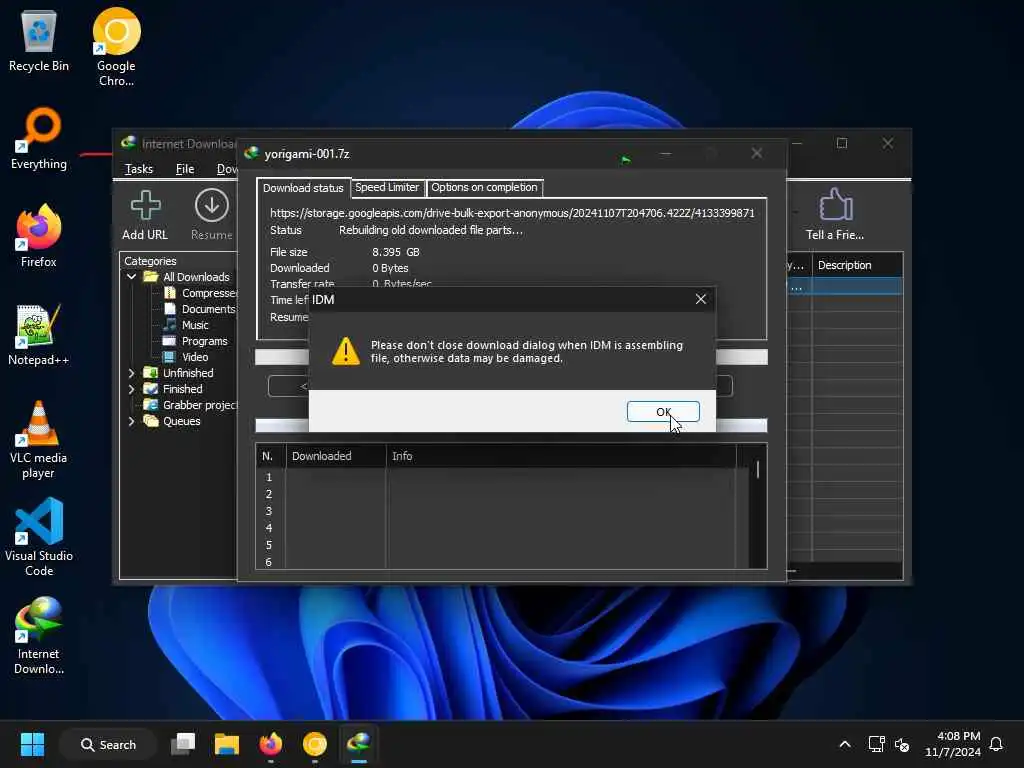Switch to the Speed Limiter tab
This screenshot has height=768, width=1024.
point(387,187)
